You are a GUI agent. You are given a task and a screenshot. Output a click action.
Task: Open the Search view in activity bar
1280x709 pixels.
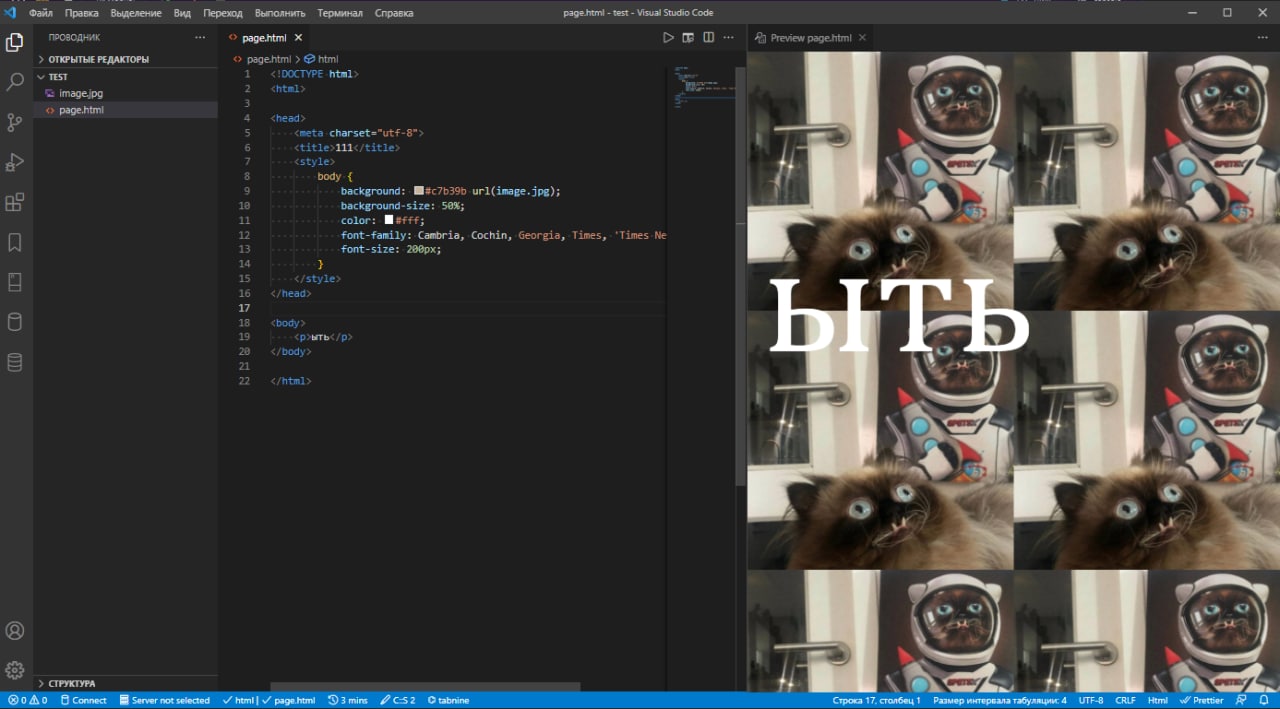point(15,82)
